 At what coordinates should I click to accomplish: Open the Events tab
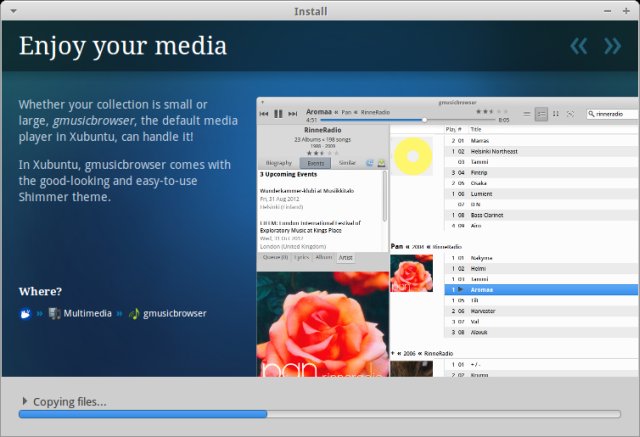(x=314, y=162)
